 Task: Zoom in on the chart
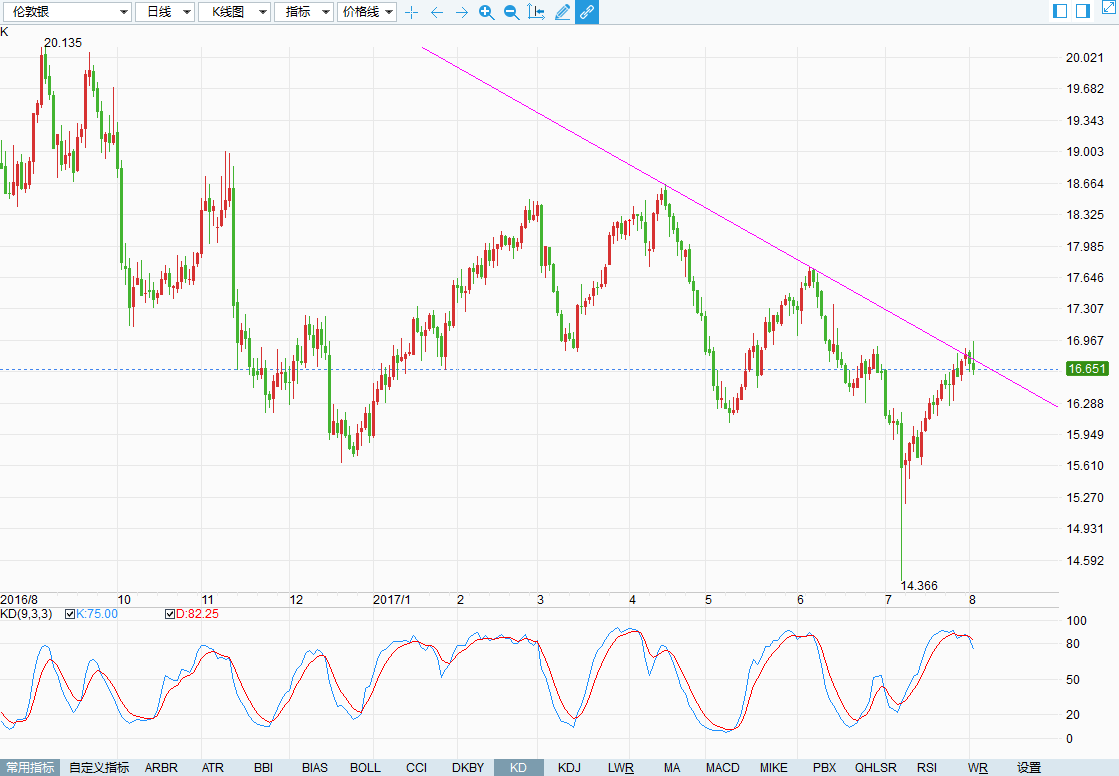486,12
